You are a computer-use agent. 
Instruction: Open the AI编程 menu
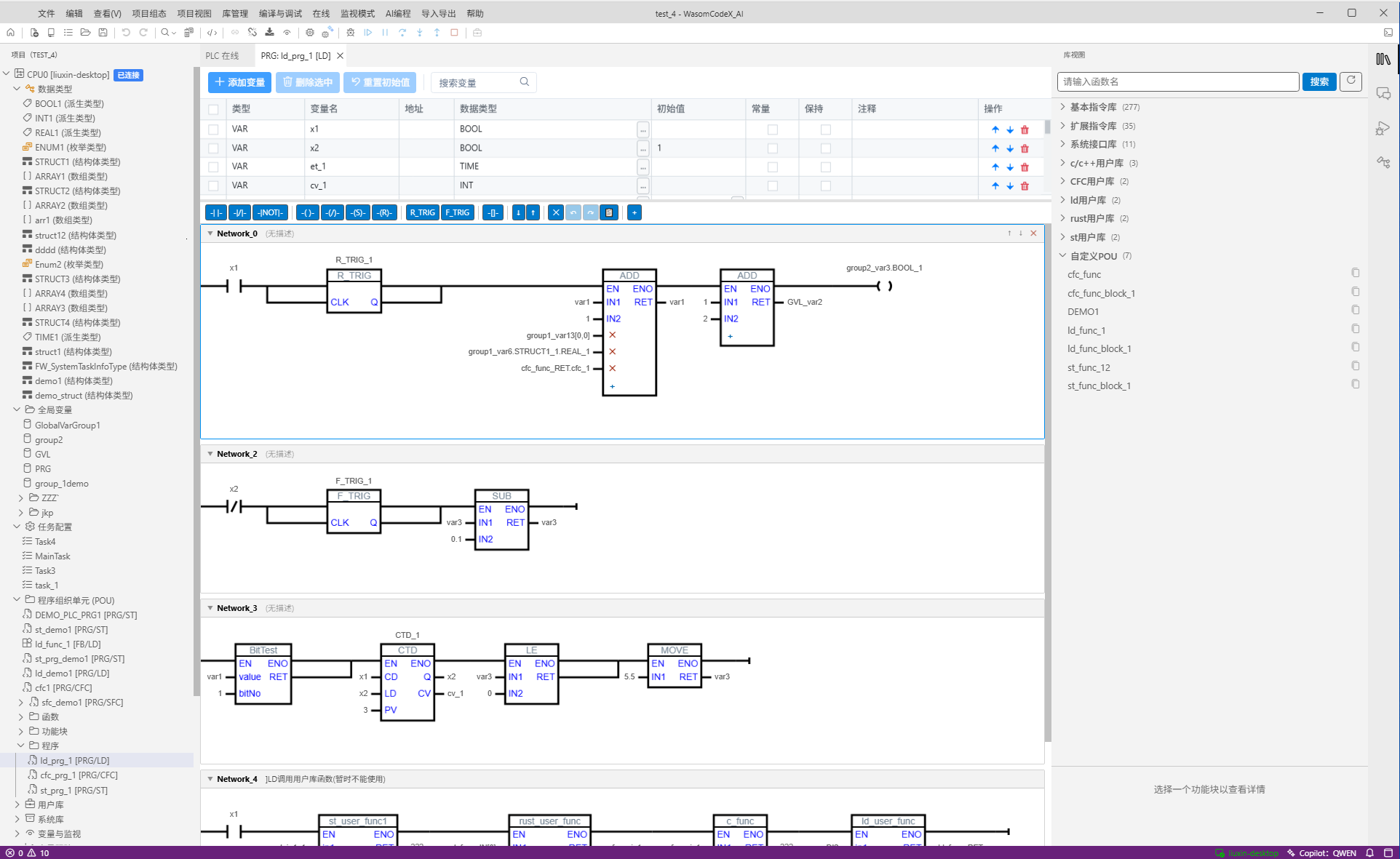[x=398, y=13]
